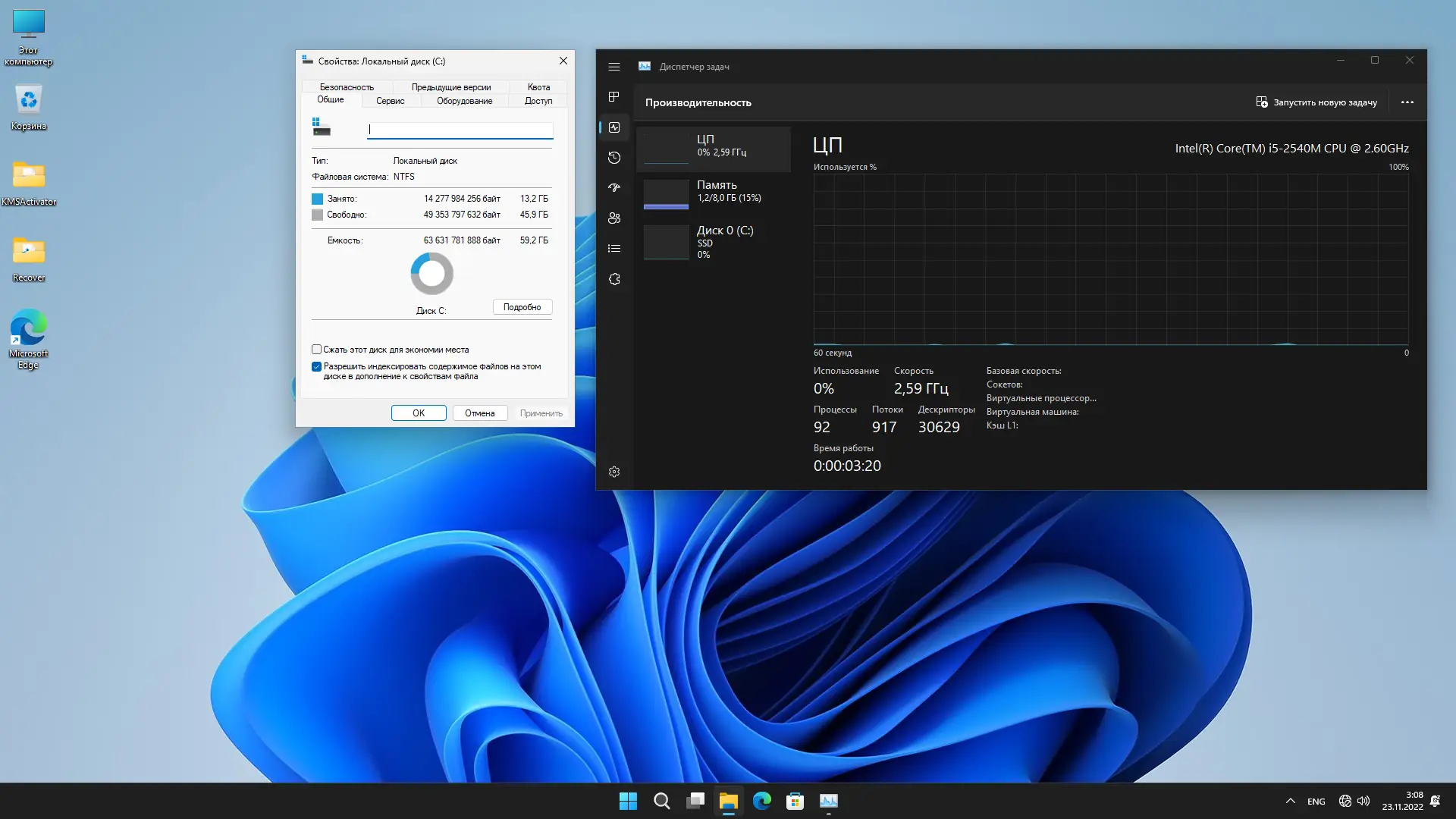Screen dimensions: 1456x819
Task: Open the Task Manager more options menu
Action: tap(1408, 102)
